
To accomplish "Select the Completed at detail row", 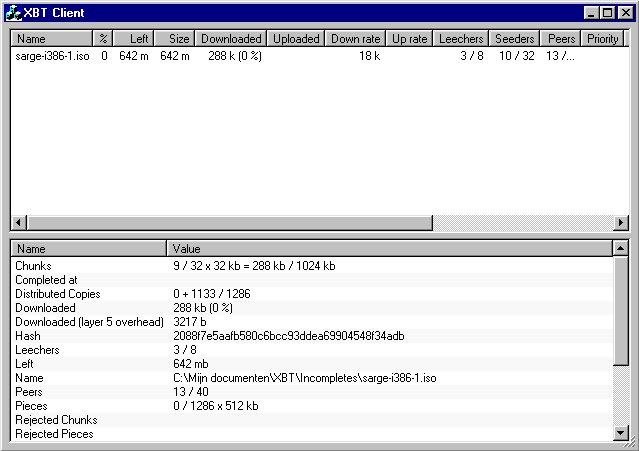I will pyautogui.click(x=312, y=280).
